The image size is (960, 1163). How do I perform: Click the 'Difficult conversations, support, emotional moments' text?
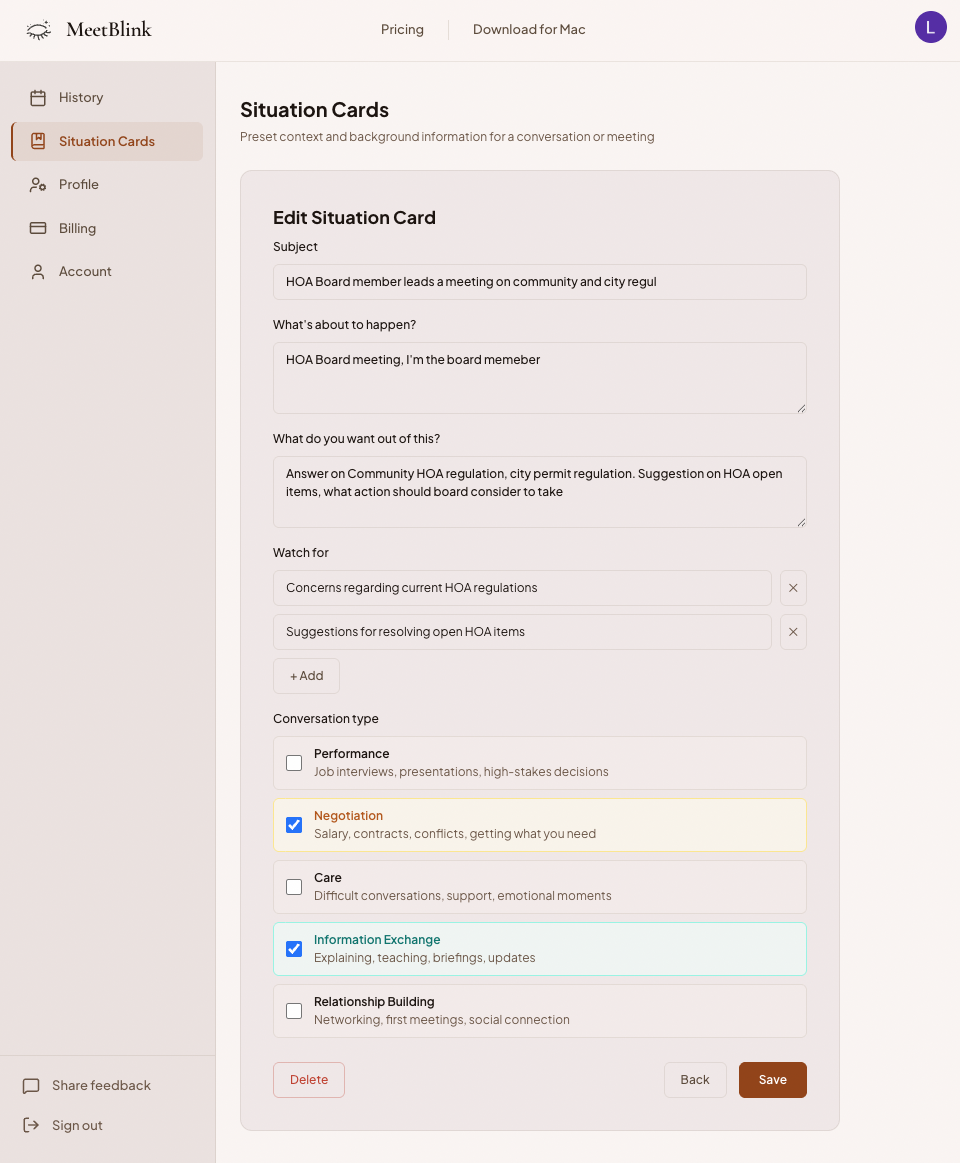(462, 896)
